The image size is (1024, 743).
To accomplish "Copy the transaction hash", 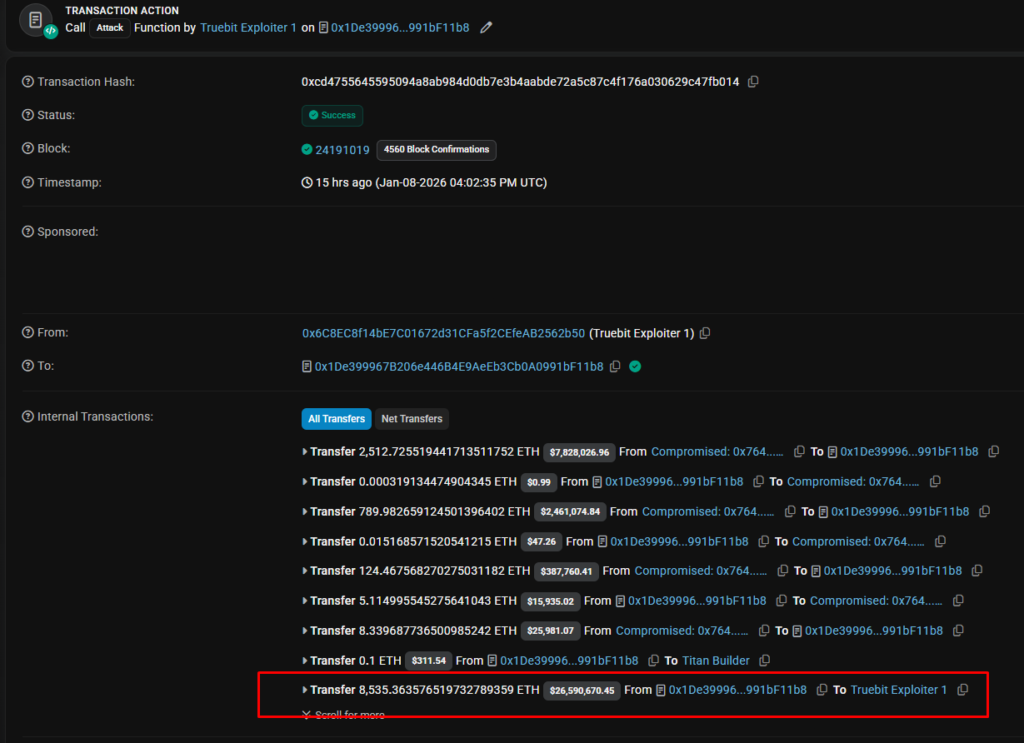I will pyautogui.click(x=753, y=81).
